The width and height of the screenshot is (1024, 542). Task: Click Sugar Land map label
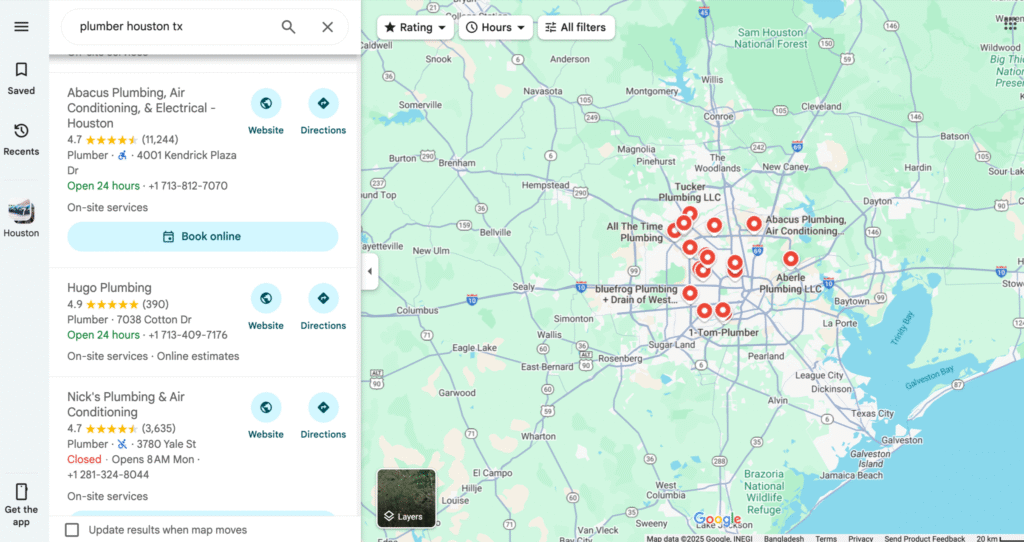coord(671,344)
